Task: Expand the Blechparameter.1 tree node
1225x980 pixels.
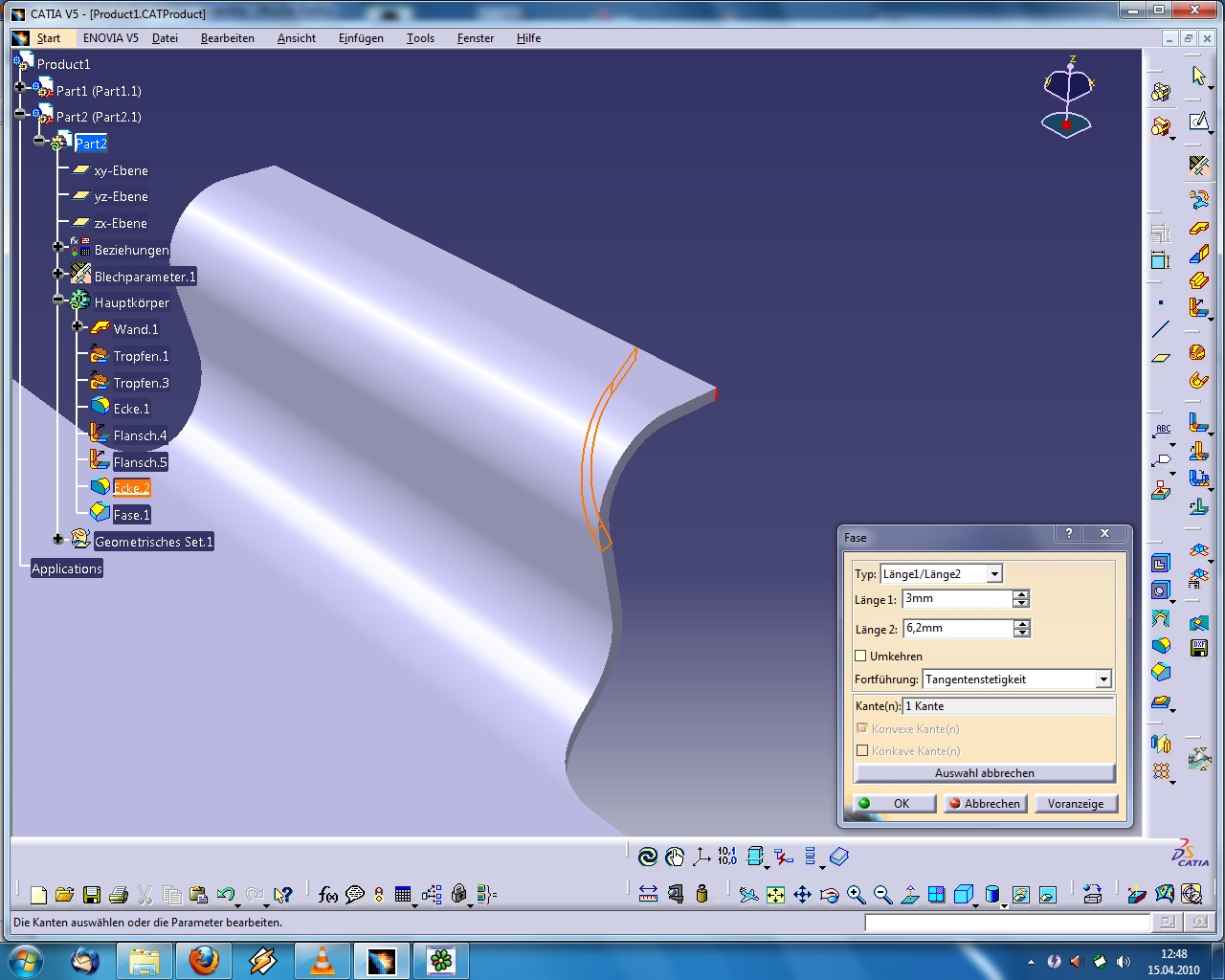Action: (58, 274)
